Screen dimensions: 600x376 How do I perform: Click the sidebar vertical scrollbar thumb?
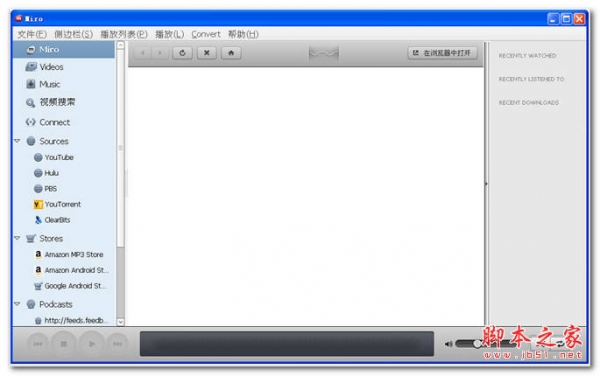(121, 148)
